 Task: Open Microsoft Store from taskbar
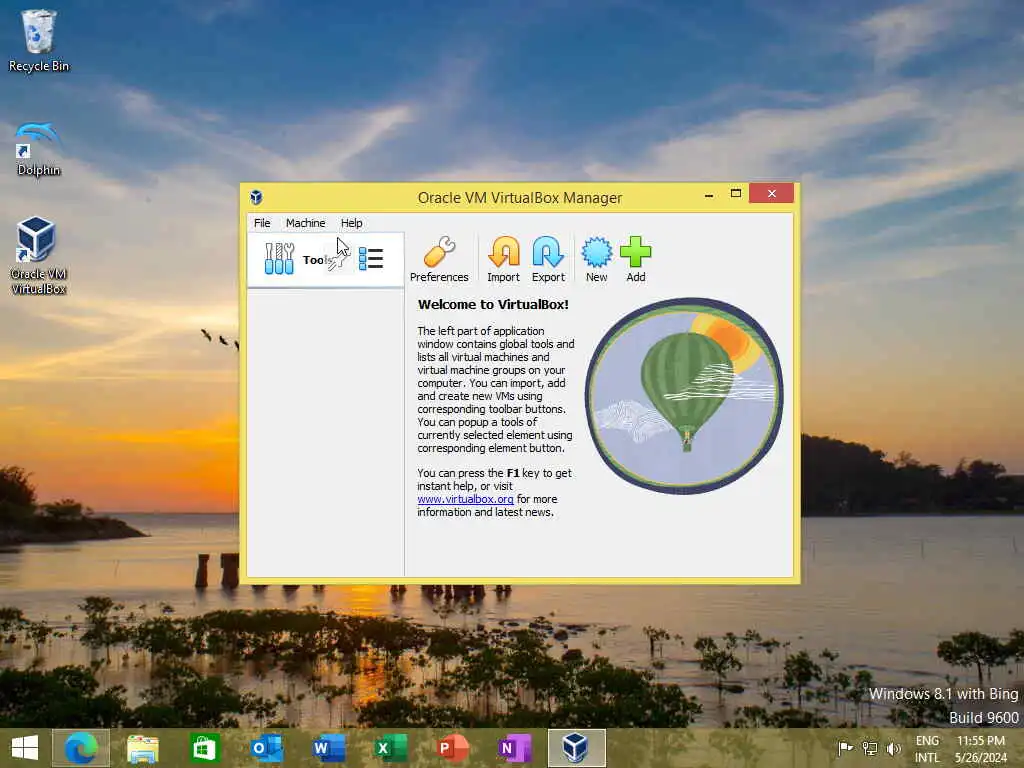204,748
